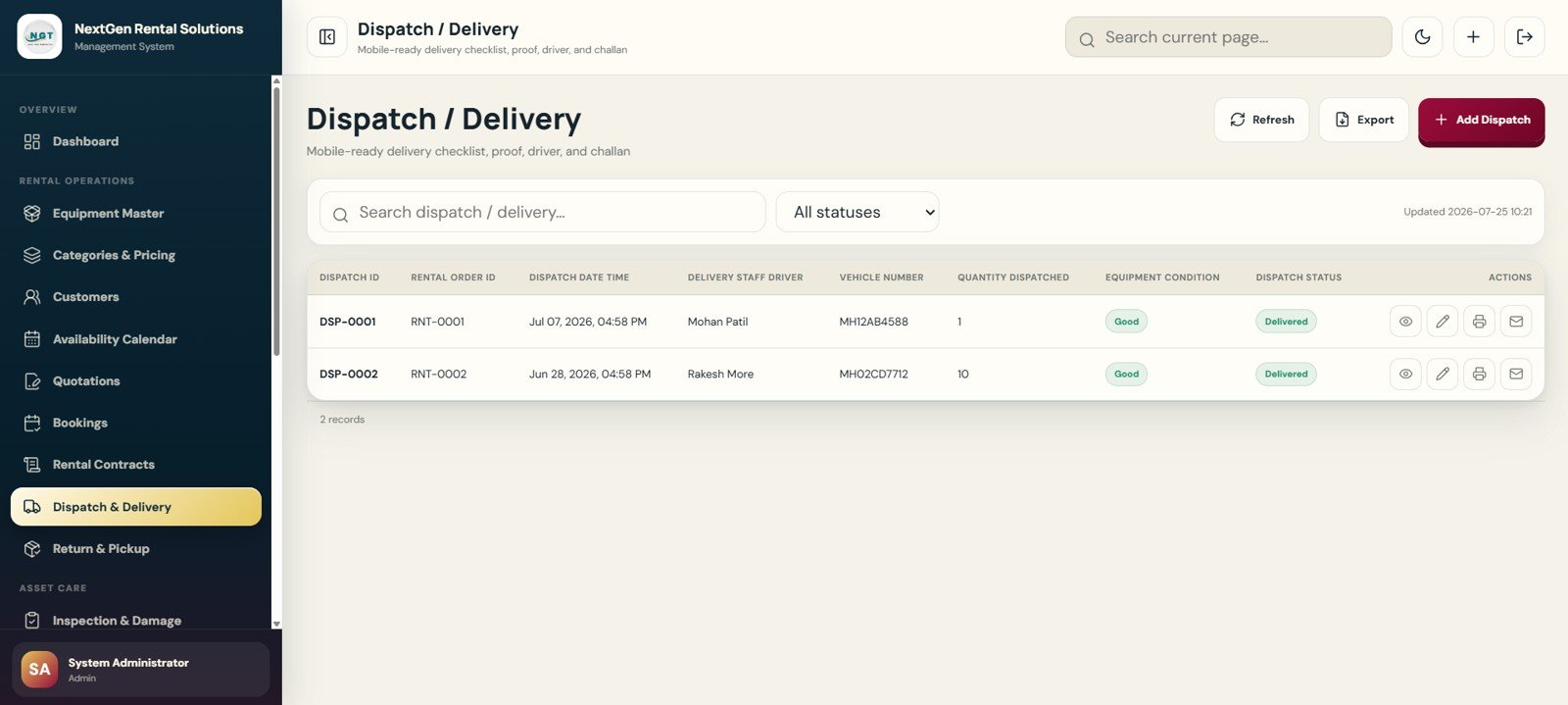Open Rental Contracts

coord(135,465)
